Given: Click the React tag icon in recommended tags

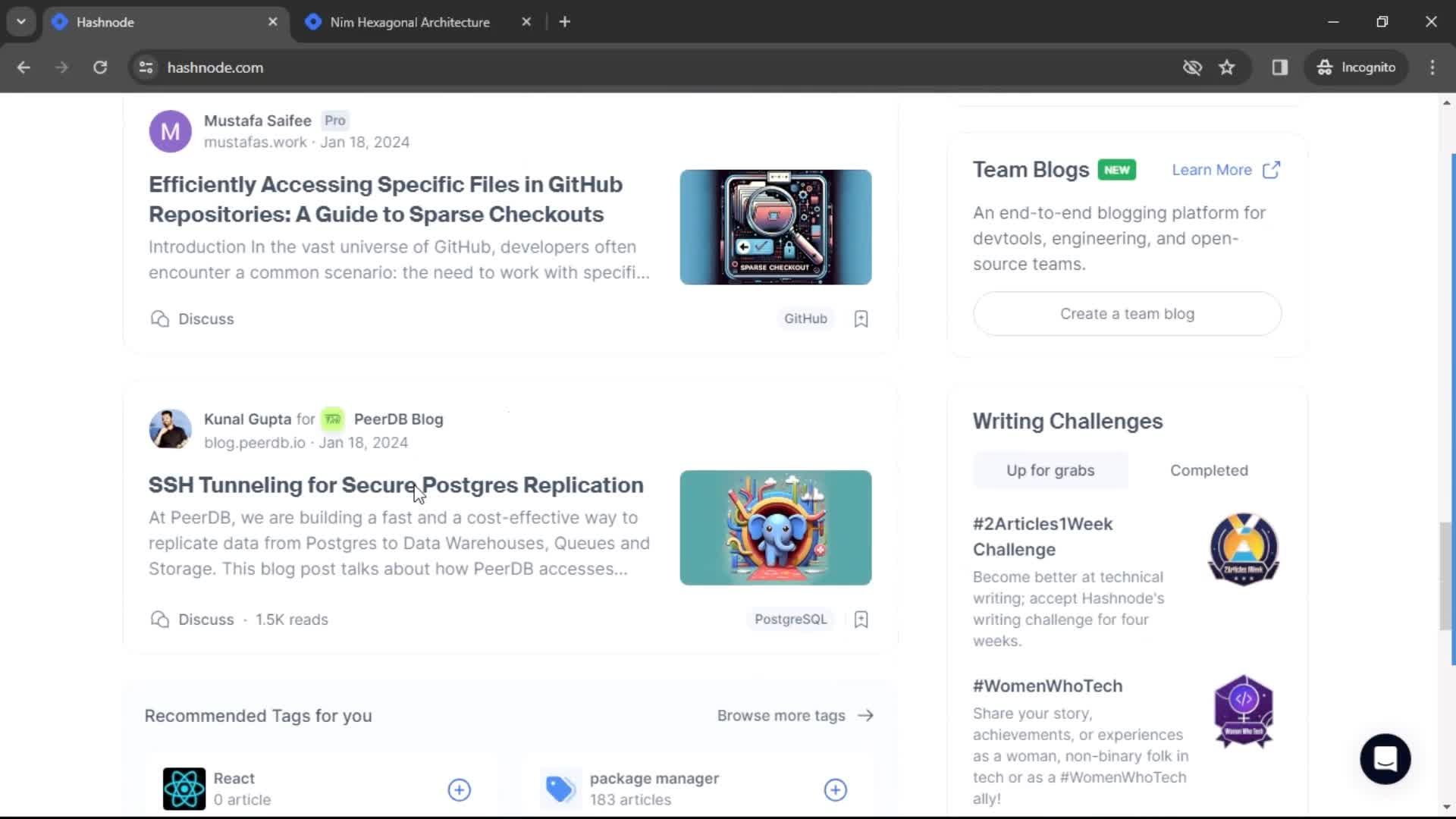Looking at the screenshot, I should tap(183, 788).
